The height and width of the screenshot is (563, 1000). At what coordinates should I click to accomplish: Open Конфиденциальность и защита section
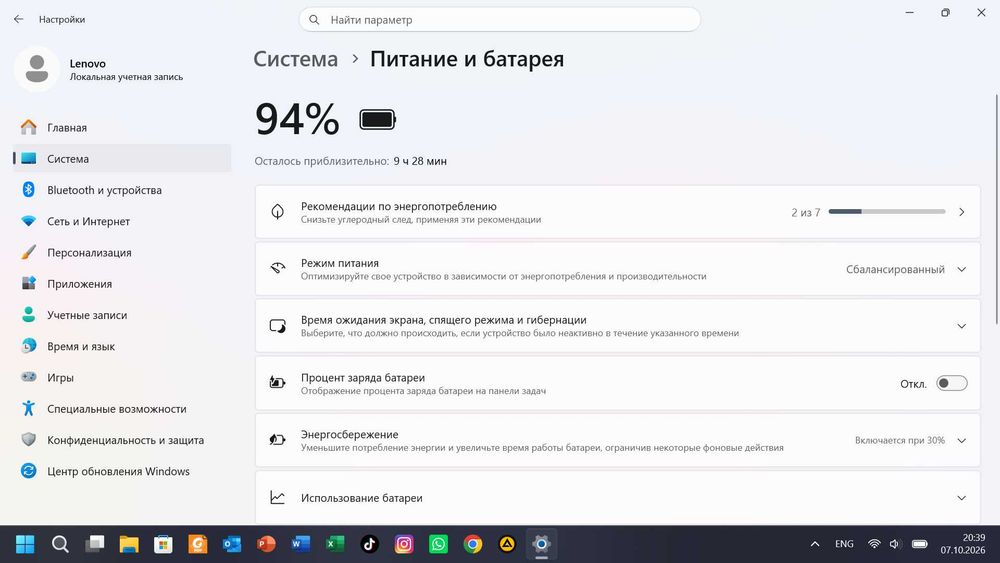click(x=122, y=440)
